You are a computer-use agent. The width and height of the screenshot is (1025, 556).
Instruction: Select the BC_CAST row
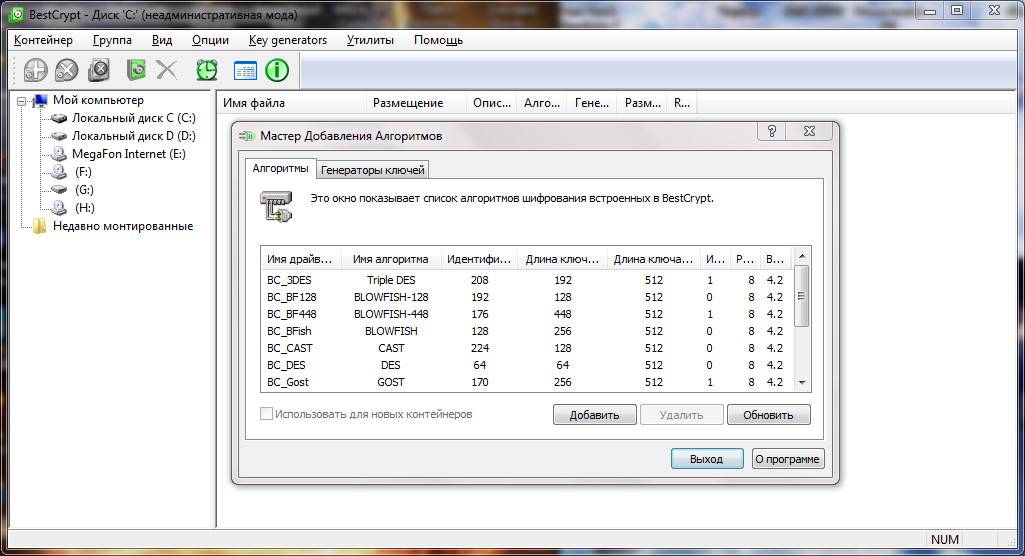pos(527,348)
